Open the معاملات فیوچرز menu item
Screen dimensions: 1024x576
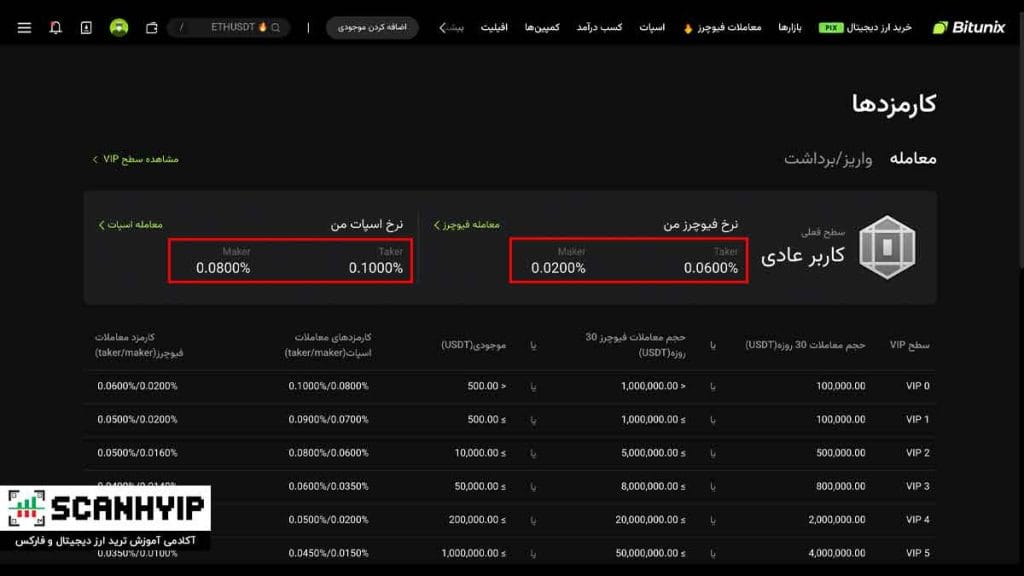point(722,27)
